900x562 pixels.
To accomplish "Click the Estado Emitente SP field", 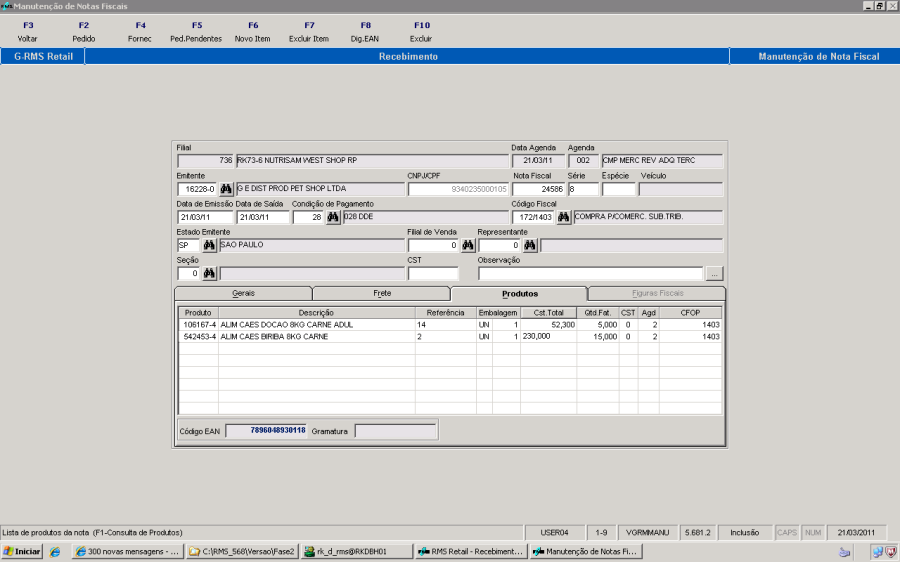I will [189, 245].
